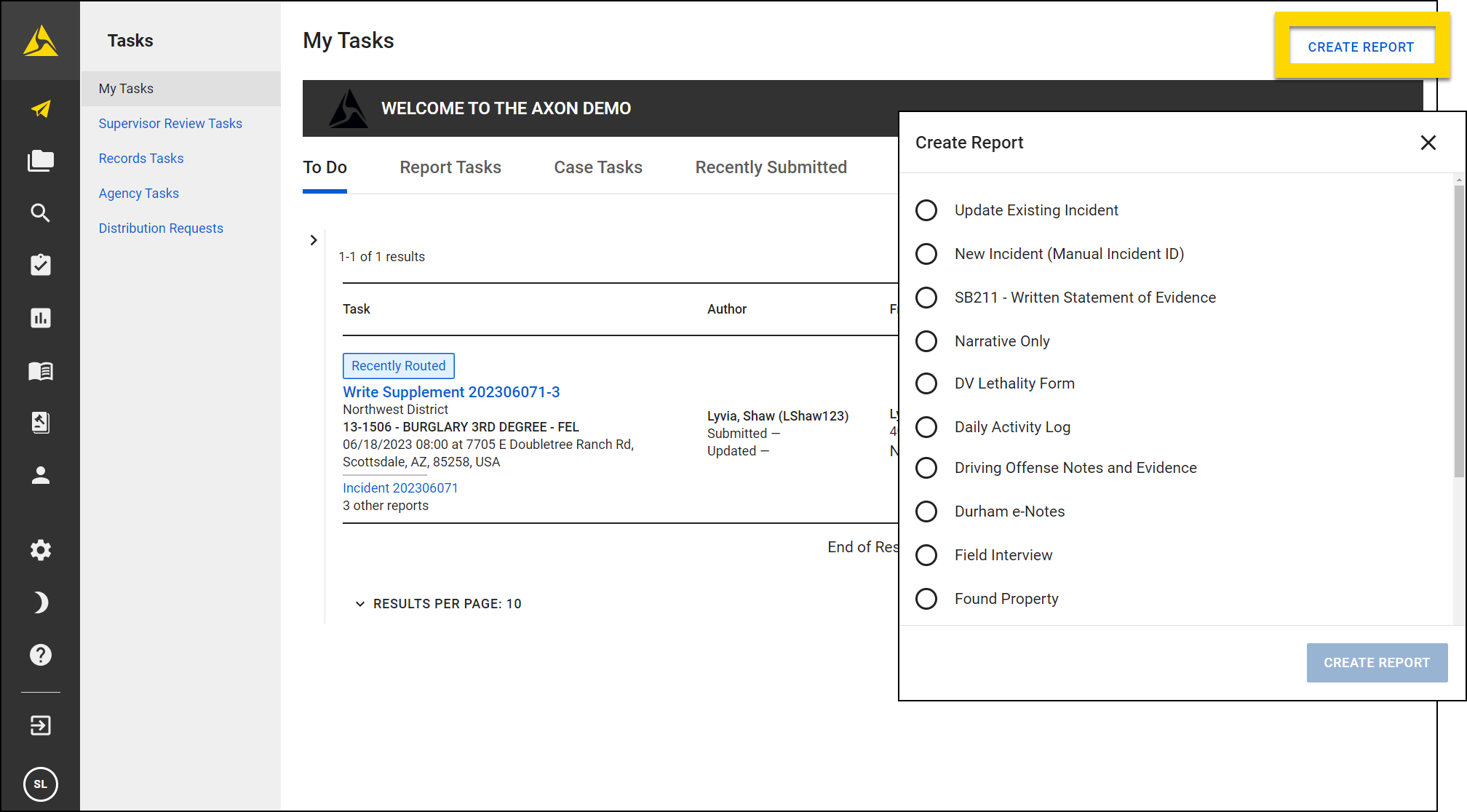Click the sign out icon
The image size is (1467, 812).
click(x=40, y=725)
